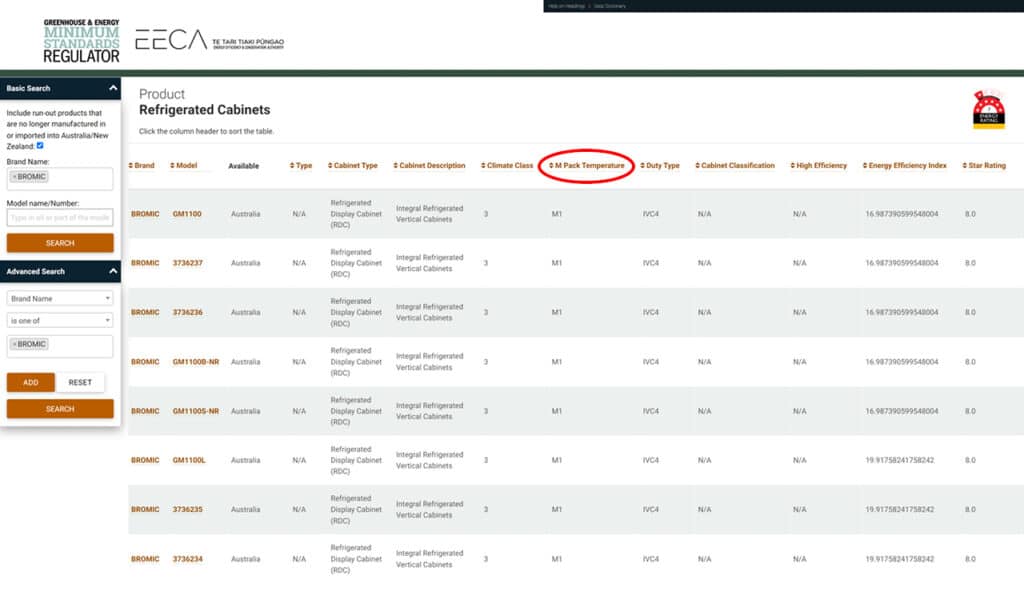Click the ADD button in Advanced Search
Viewport: 1024px width, 591px height.
point(31,382)
